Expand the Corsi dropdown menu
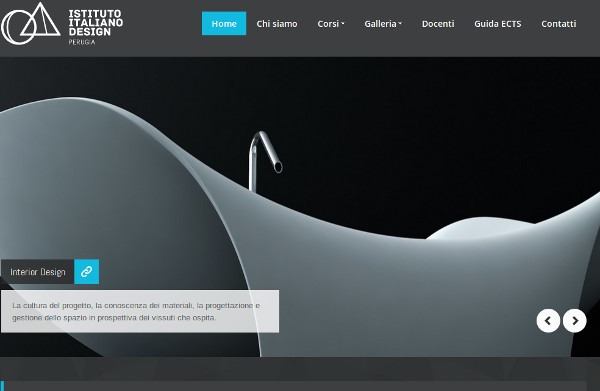The height and width of the screenshot is (391, 600). pyautogui.click(x=331, y=24)
